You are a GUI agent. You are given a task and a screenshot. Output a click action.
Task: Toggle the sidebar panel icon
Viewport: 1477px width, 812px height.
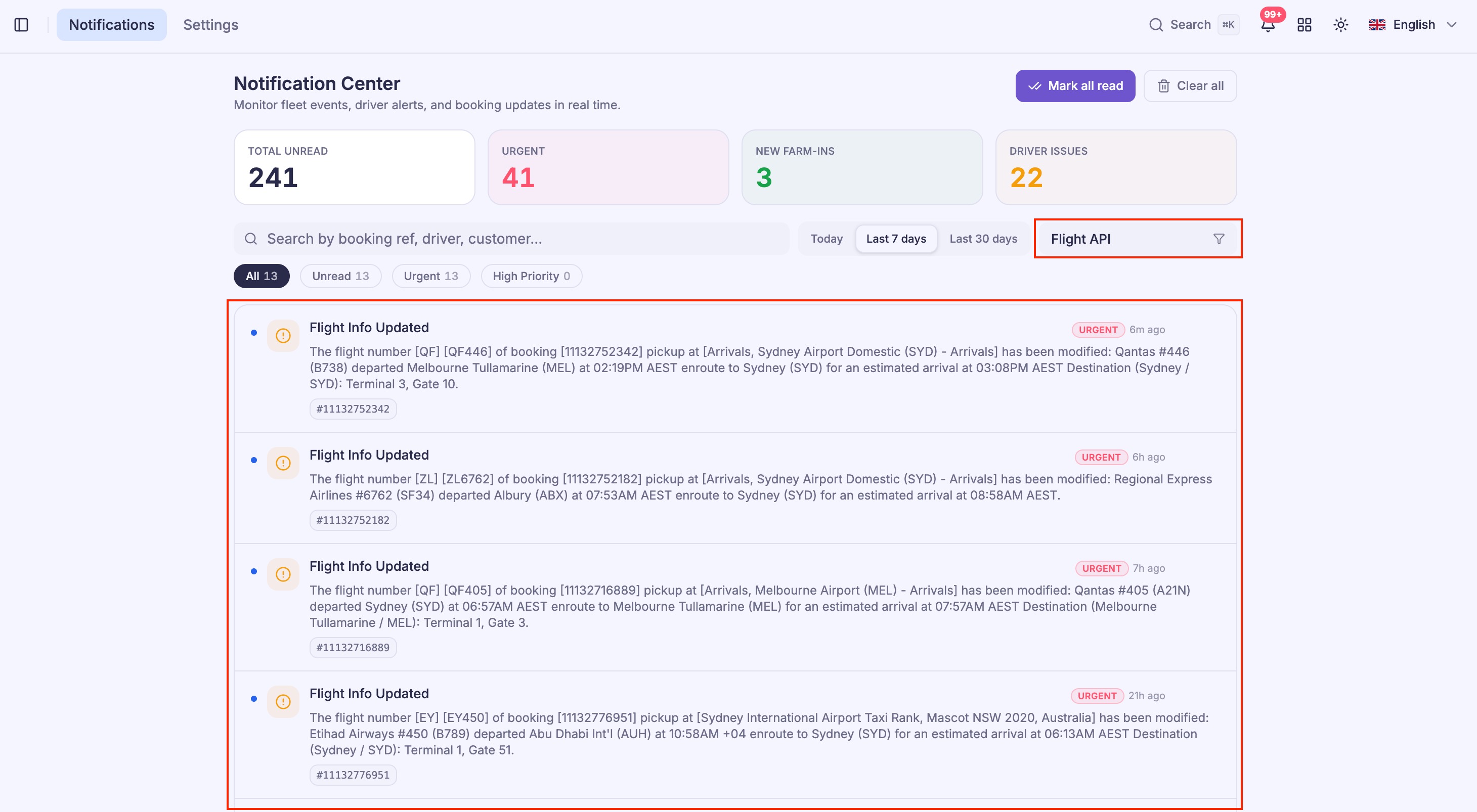point(21,25)
